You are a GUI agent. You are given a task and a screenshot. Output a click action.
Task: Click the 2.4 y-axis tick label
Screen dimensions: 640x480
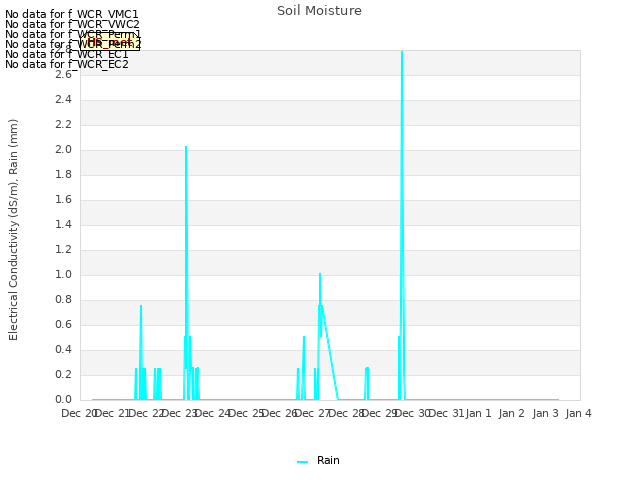[64, 100]
